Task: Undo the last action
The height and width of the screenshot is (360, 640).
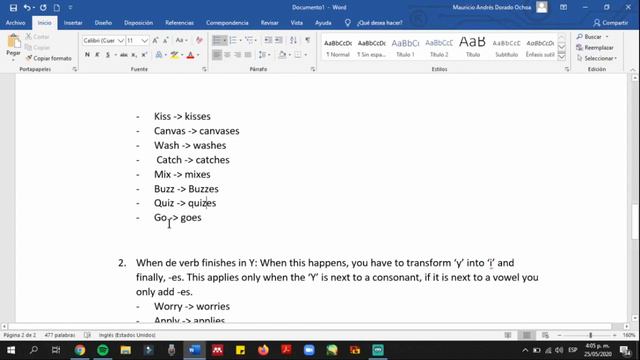Action: (x=27, y=7)
